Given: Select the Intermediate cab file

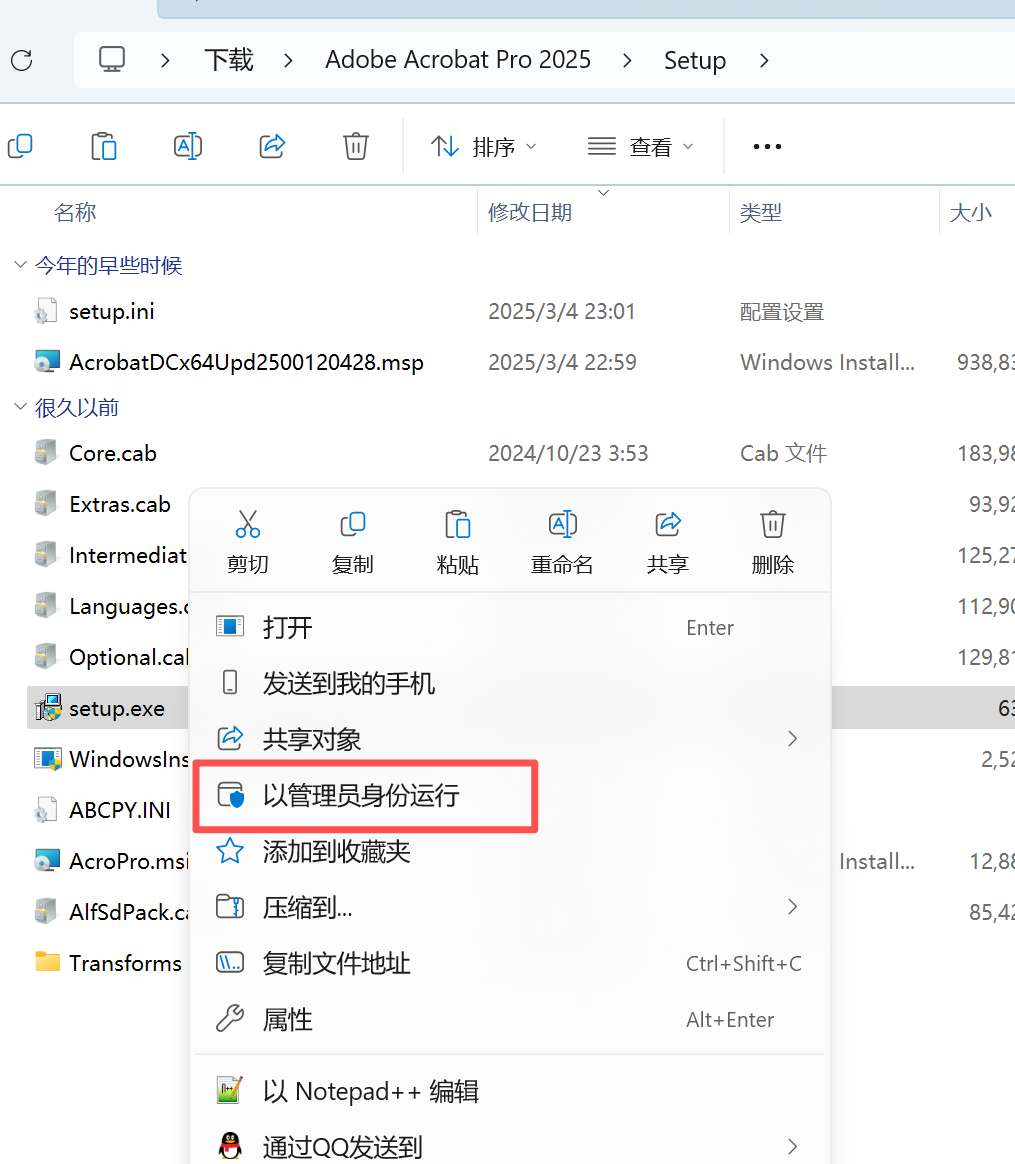Looking at the screenshot, I should 128,555.
